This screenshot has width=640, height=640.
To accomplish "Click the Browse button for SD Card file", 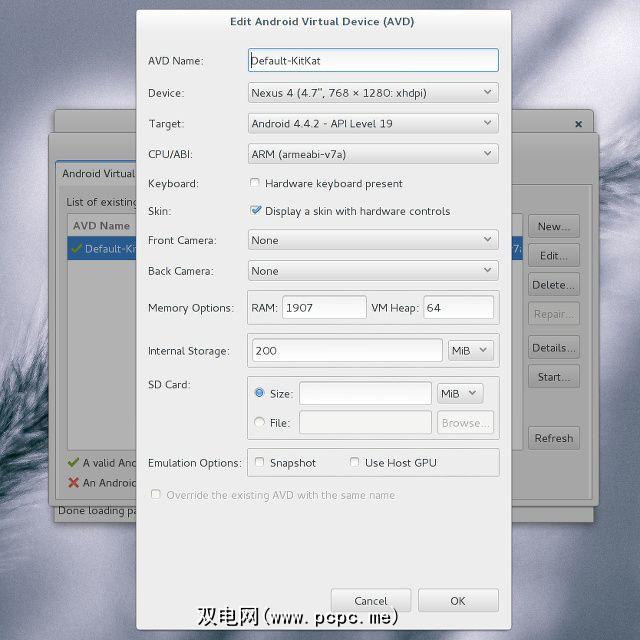I will point(465,422).
